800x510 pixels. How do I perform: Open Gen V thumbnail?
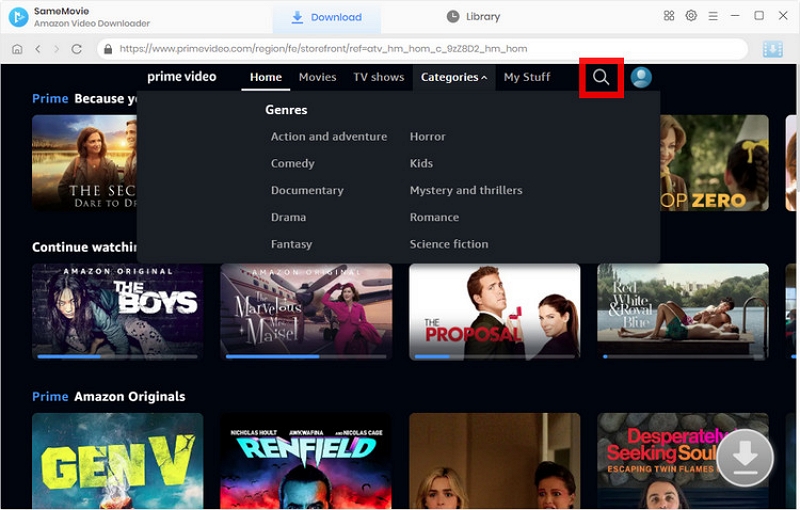click(x=117, y=461)
